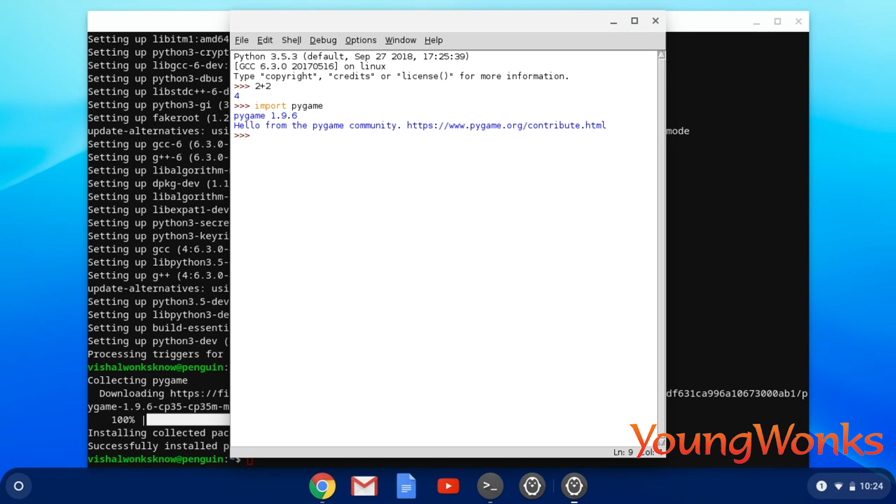Open the File menu in IDLE
Viewport: 896px width, 504px height.
(242, 40)
